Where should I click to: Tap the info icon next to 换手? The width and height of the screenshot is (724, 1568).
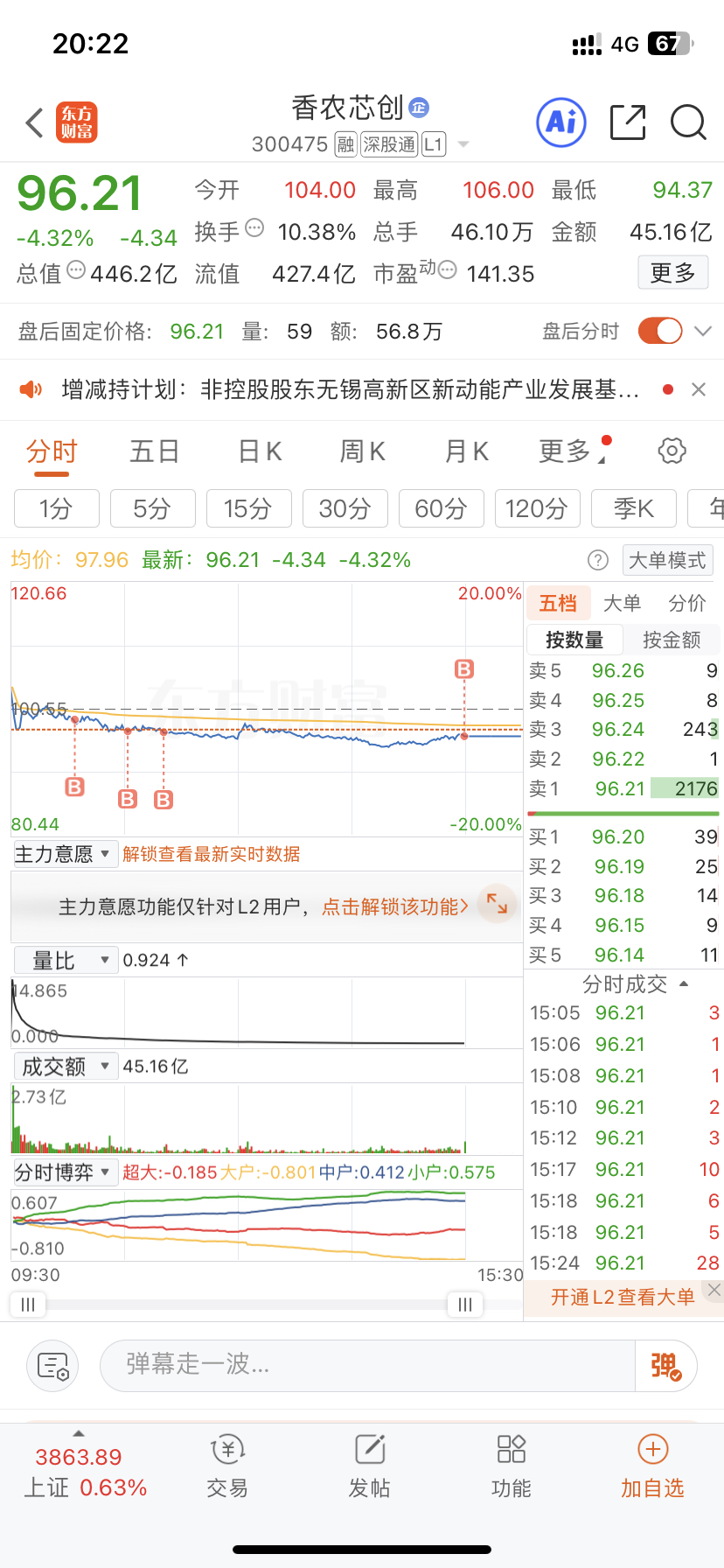point(254,228)
